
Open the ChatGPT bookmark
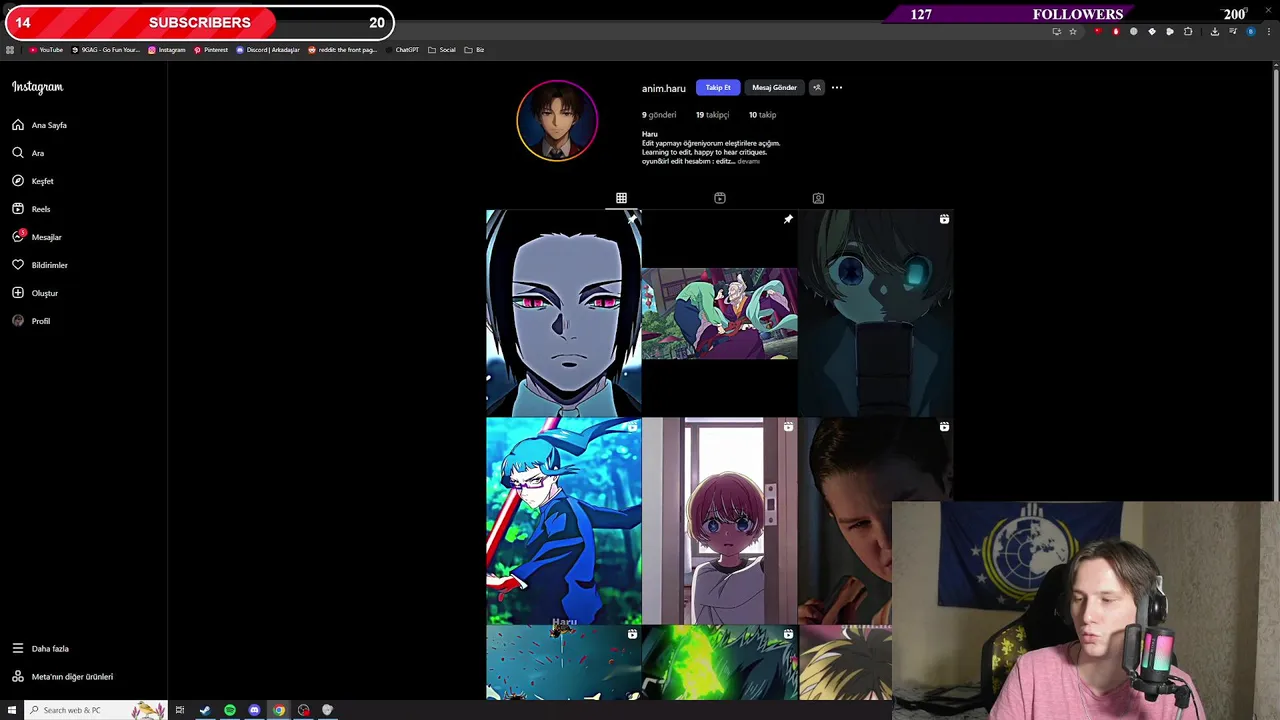(402, 50)
